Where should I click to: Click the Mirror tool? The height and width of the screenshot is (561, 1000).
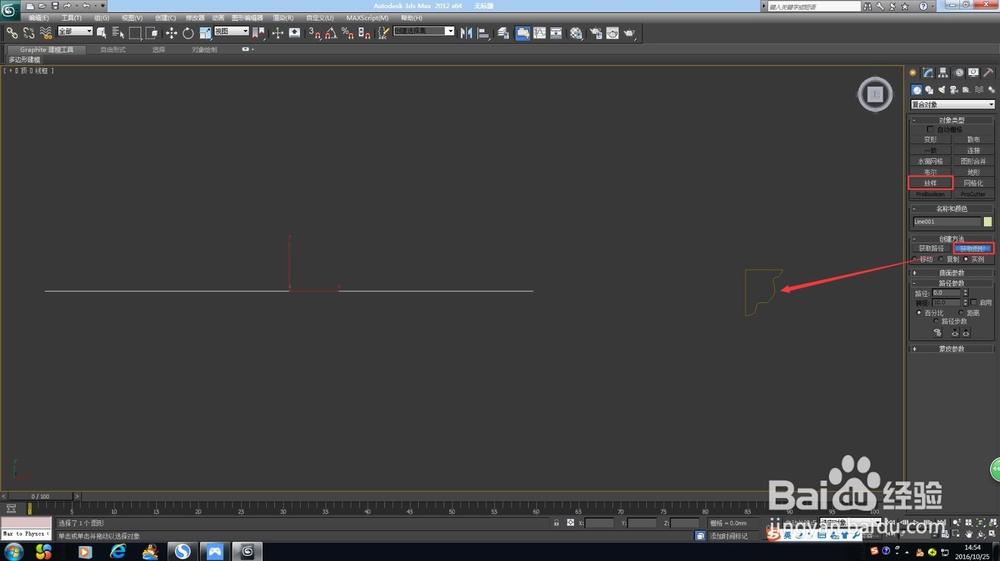pyautogui.click(x=467, y=33)
